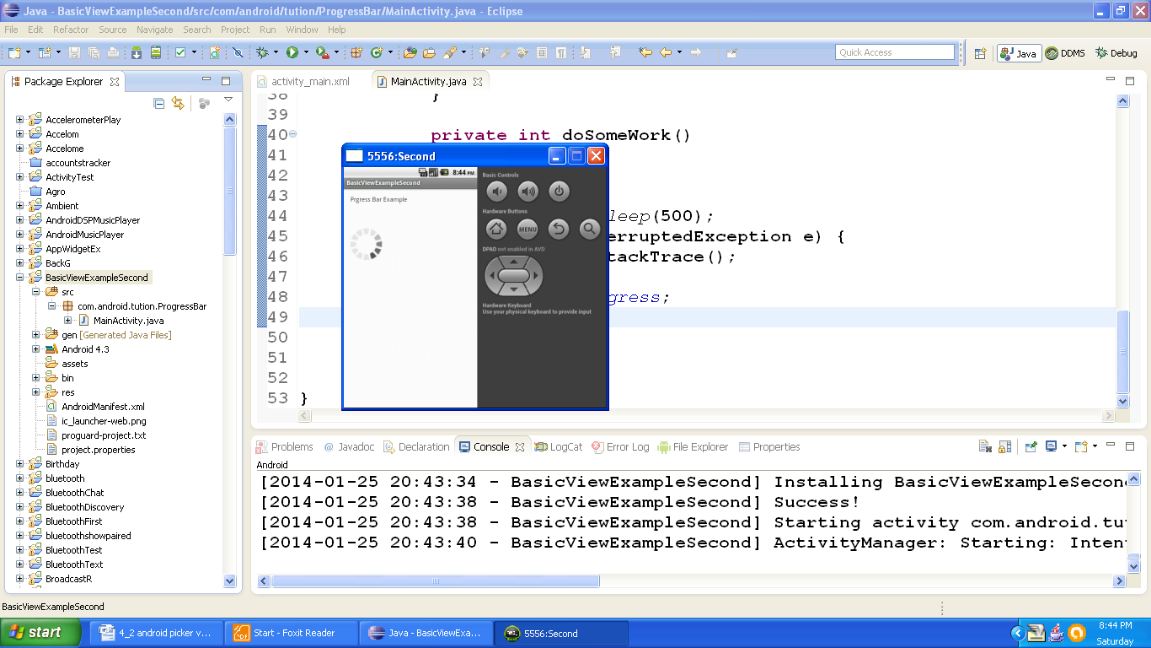1151x648 pixels.
Task: Expand the AccelerometerPlay project
Action: pos(20,119)
